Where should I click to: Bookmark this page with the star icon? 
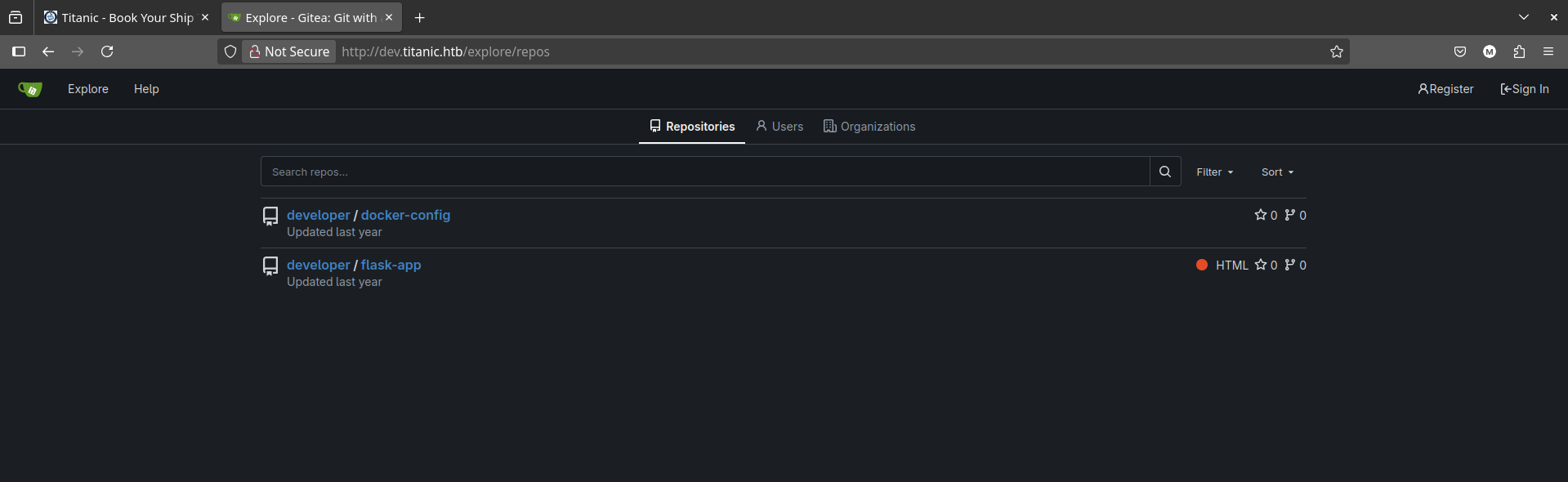pyautogui.click(x=1337, y=51)
